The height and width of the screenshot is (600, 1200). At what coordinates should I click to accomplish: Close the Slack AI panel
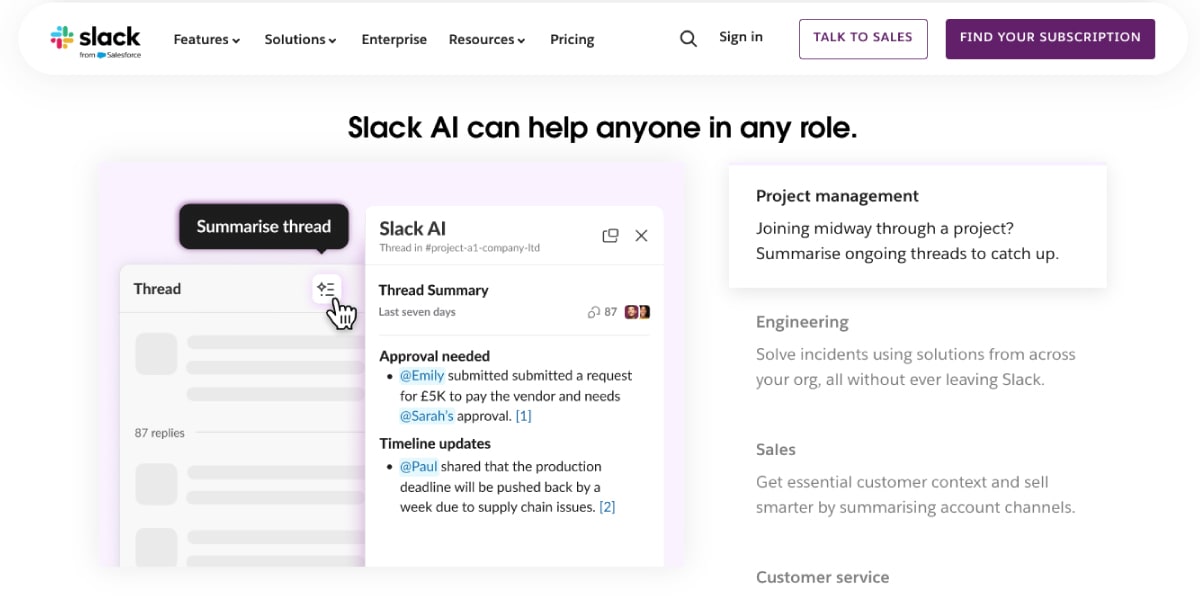pos(642,236)
